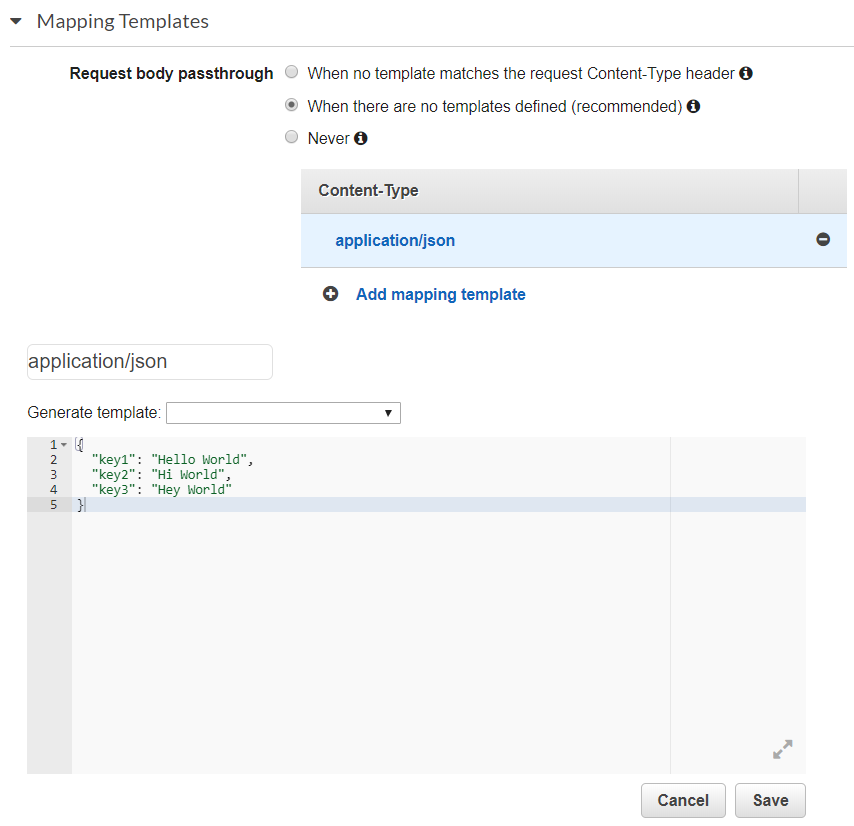Expand the template editor to fullscreen

pyautogui.click(x=782, y=749)
